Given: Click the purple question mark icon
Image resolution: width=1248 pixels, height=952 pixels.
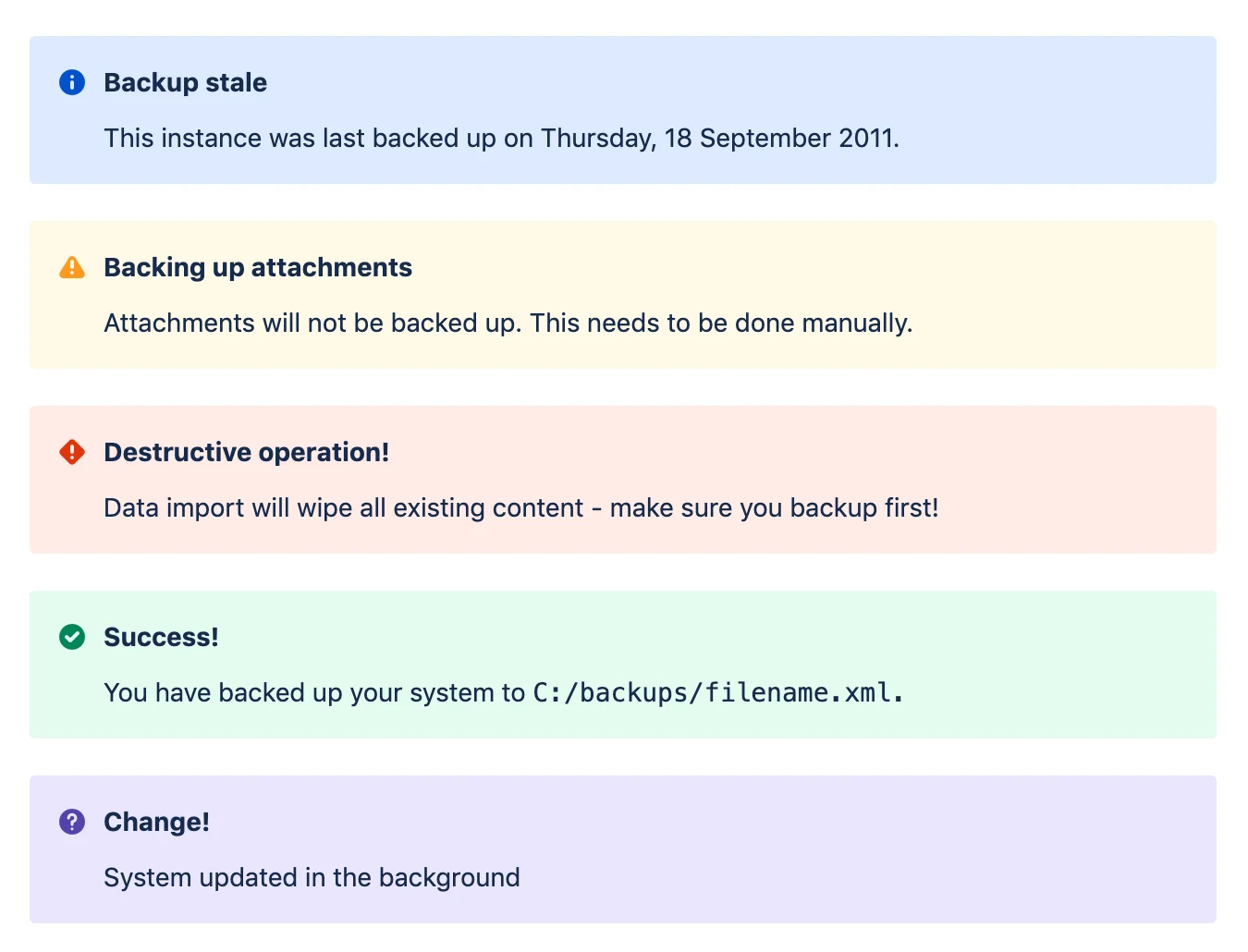Looking at the screenshot, I should pos(72,822).
